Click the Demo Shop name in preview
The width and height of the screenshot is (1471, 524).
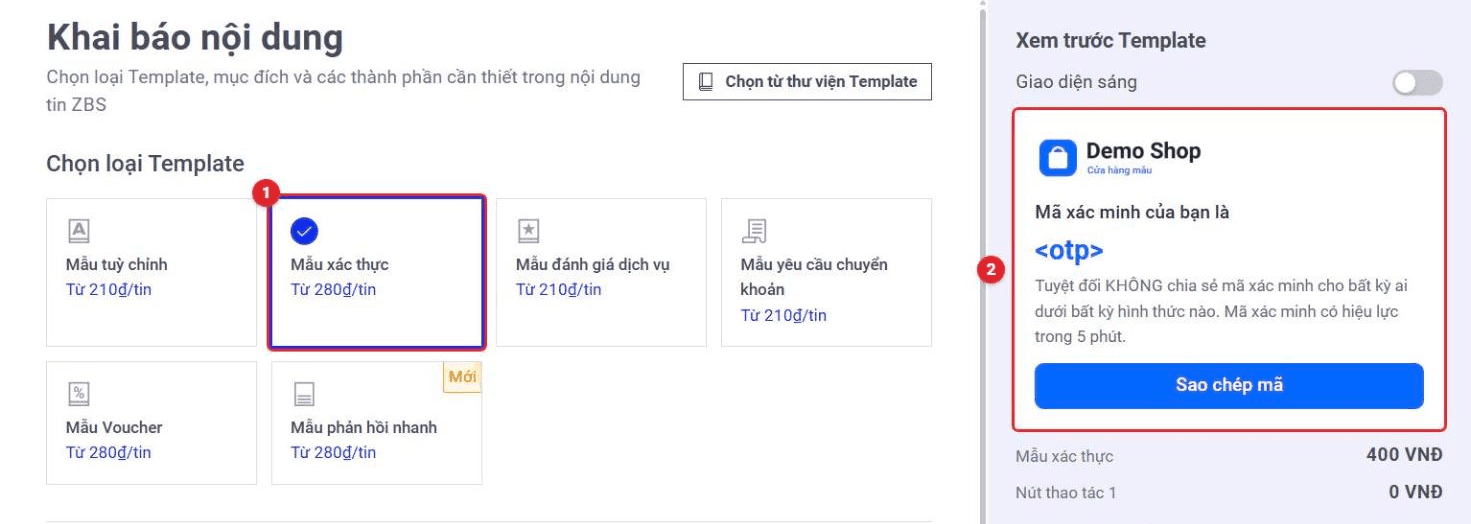pyautogui.click(x=1143, y=151)
